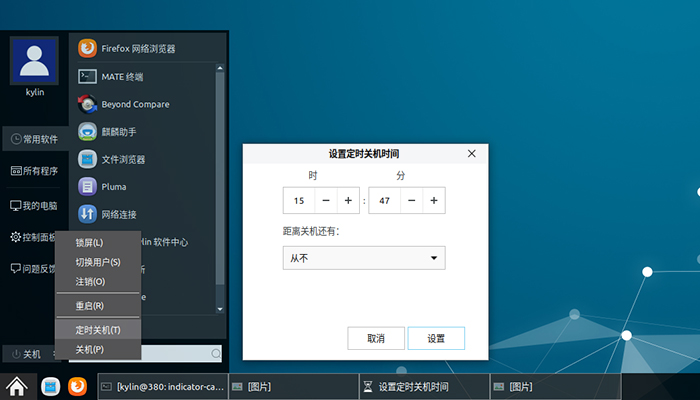Click Firefox icon in taskbar
The image size is (700, 400).
tap(77, 386)
